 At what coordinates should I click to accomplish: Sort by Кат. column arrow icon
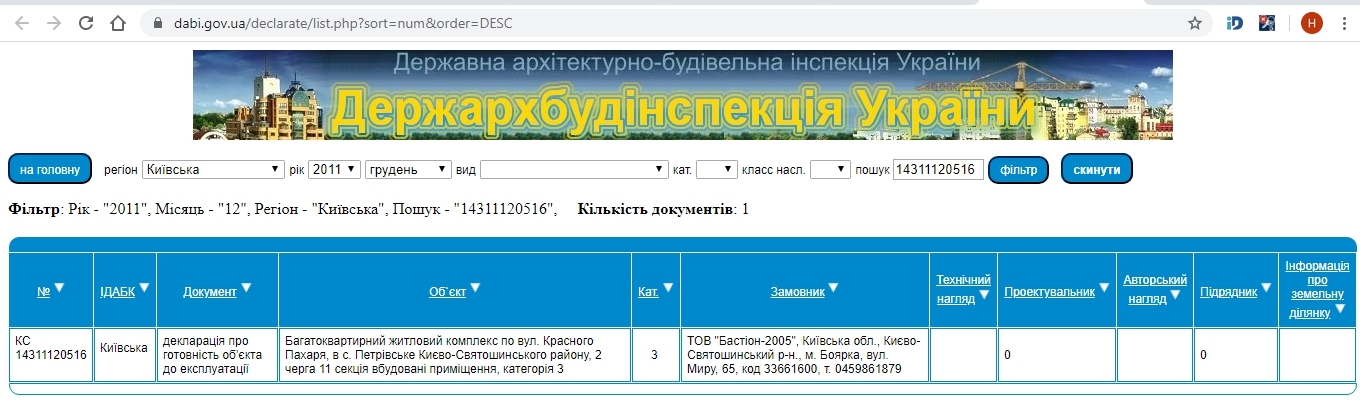(x=668, y=288)
